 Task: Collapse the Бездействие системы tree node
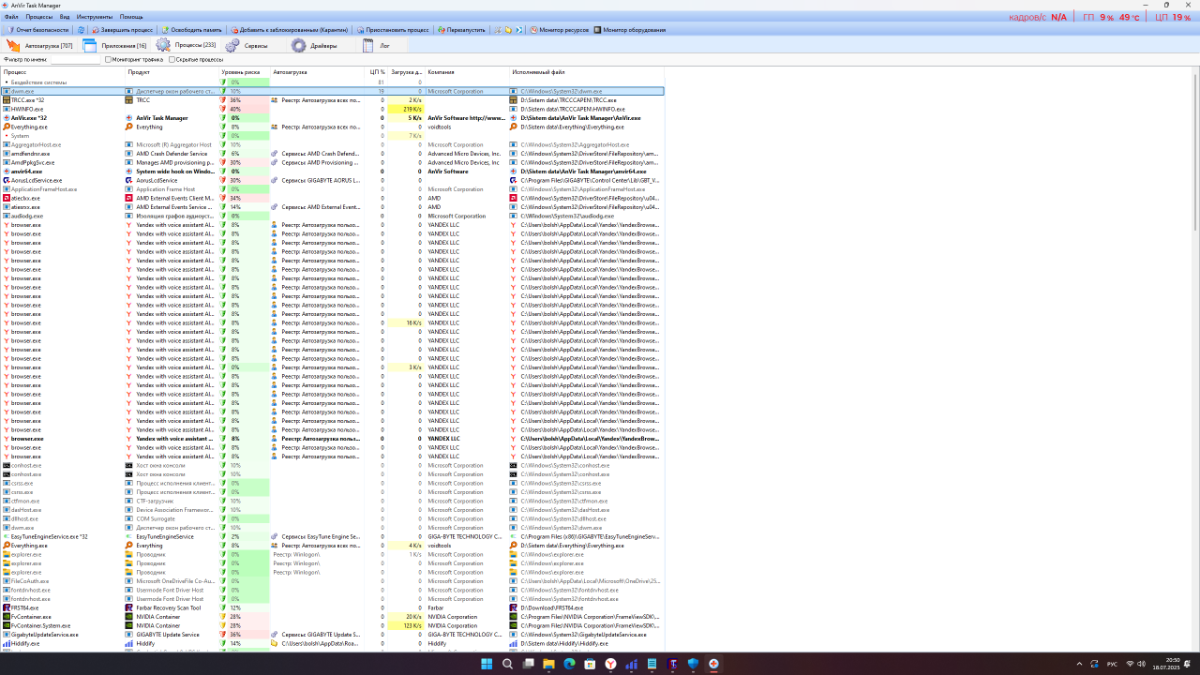[6, 82]
